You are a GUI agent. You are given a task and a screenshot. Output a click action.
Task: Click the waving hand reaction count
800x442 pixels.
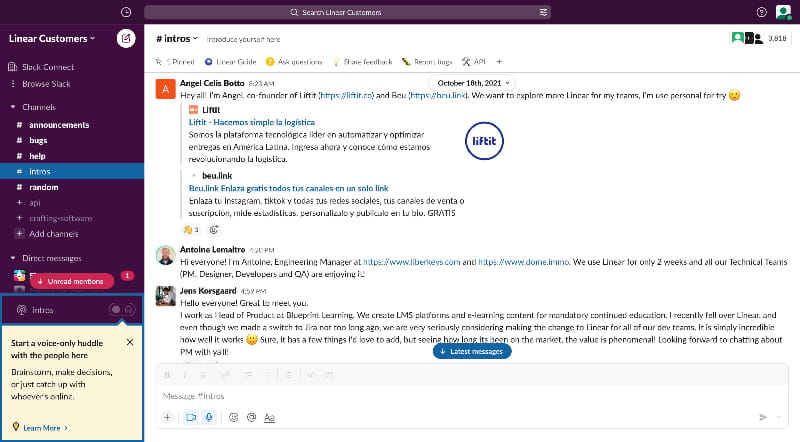[191, 230]
